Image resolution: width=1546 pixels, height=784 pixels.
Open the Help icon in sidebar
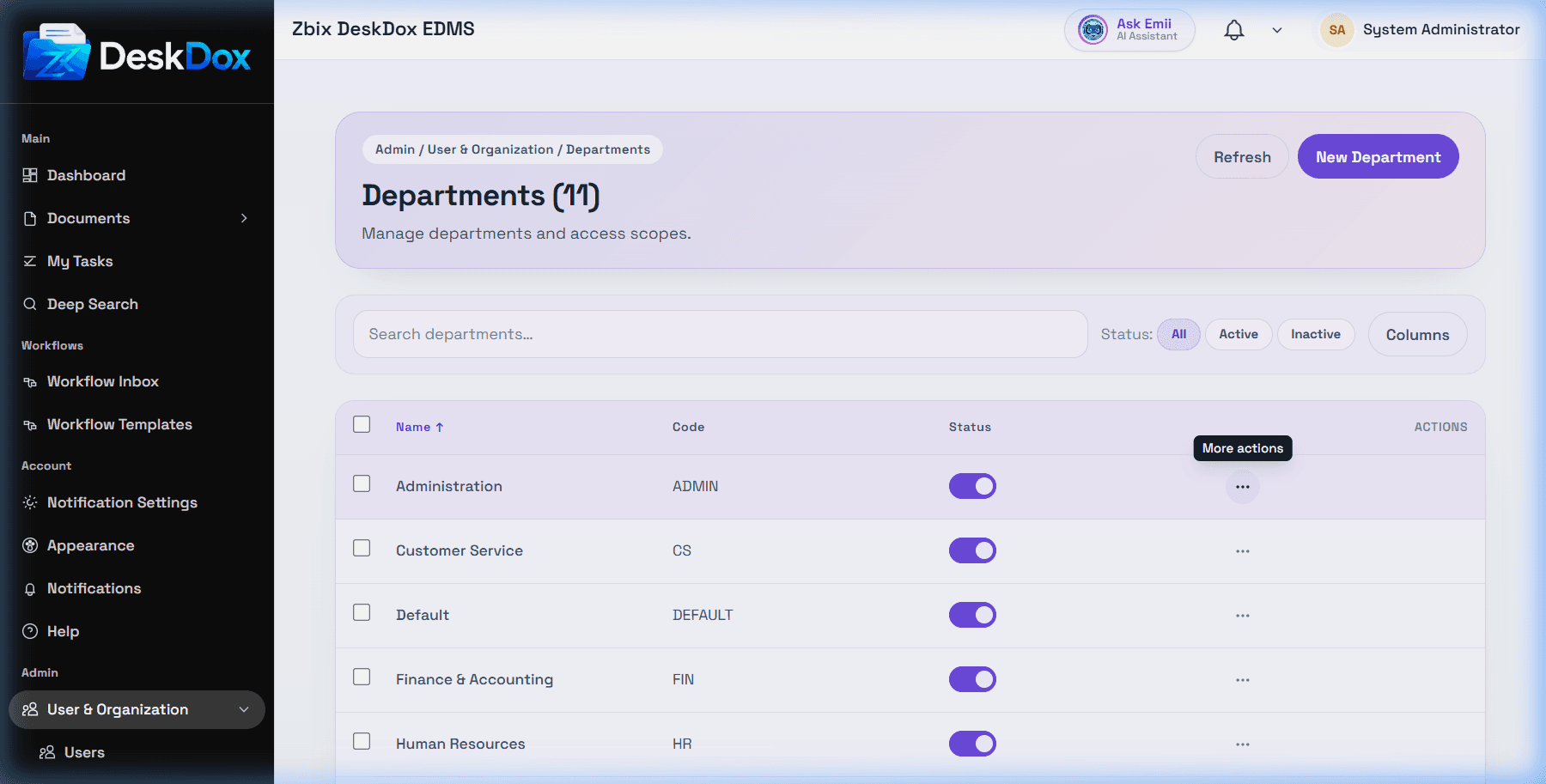pos(30,631)
